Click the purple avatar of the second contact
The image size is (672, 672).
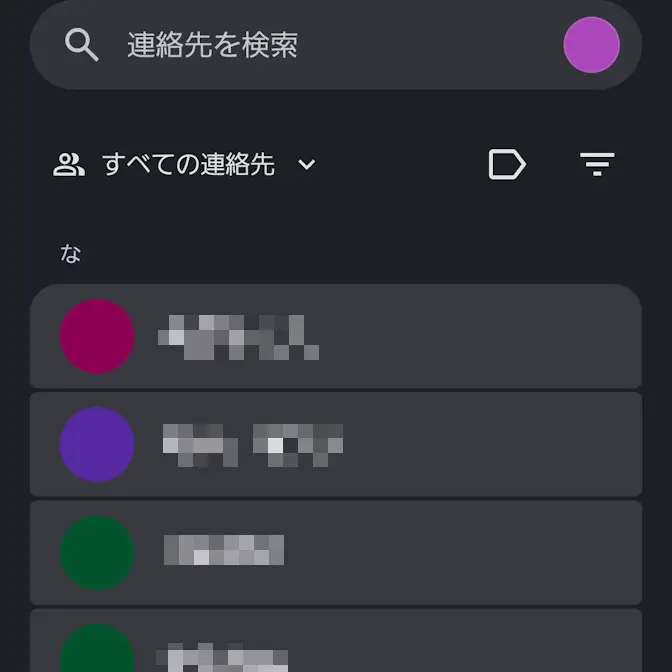tap(97, 445)
